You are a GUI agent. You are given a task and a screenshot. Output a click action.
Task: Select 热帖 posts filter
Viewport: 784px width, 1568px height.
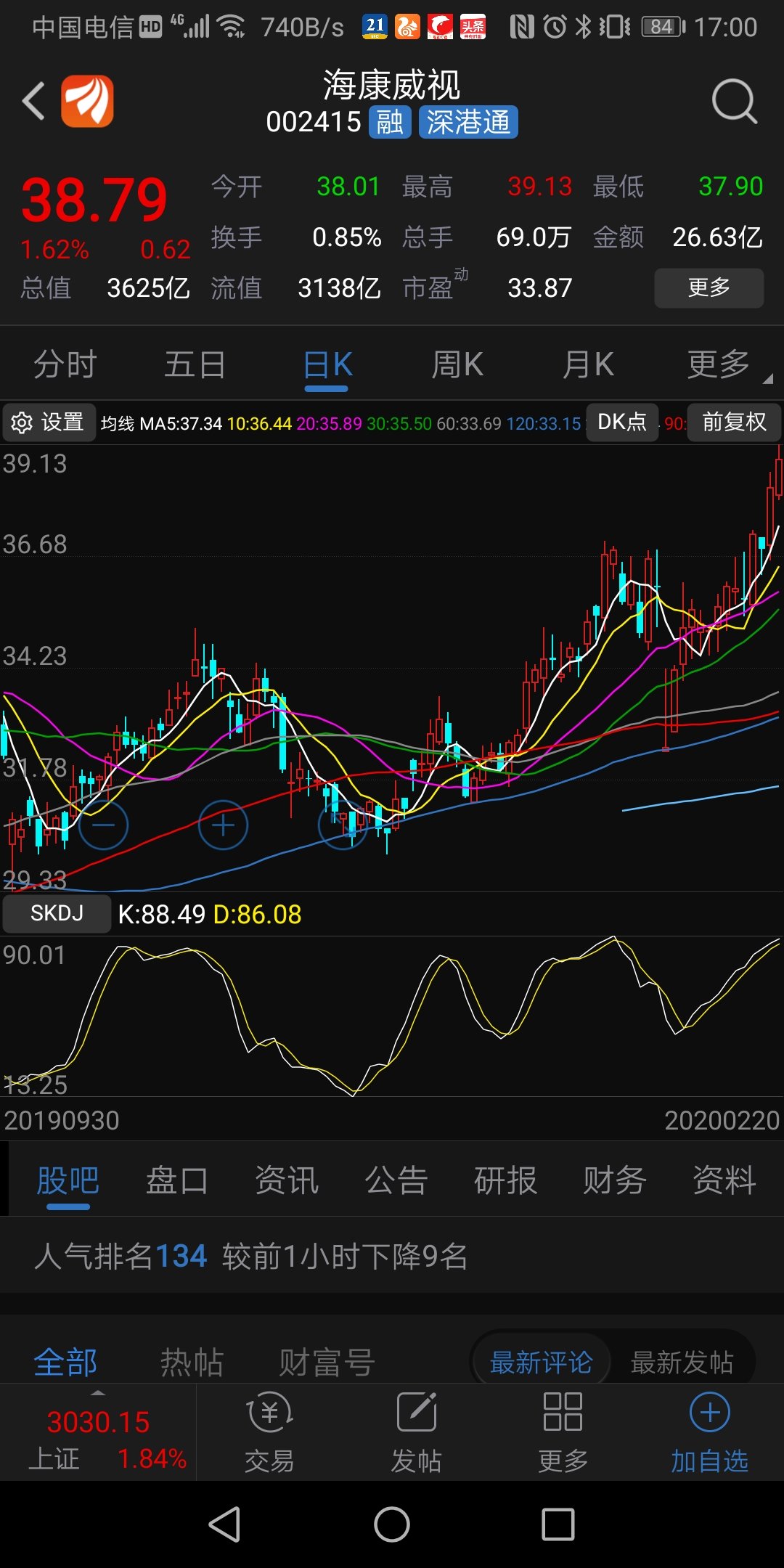coord(192,1363)
